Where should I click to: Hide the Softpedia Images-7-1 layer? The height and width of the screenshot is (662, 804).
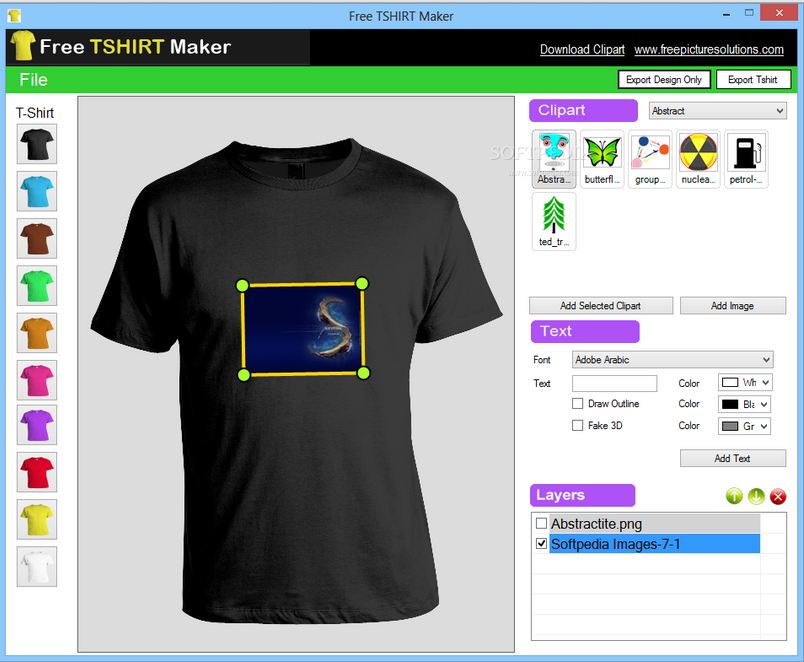pyautogui.click(x=541, y=544)
